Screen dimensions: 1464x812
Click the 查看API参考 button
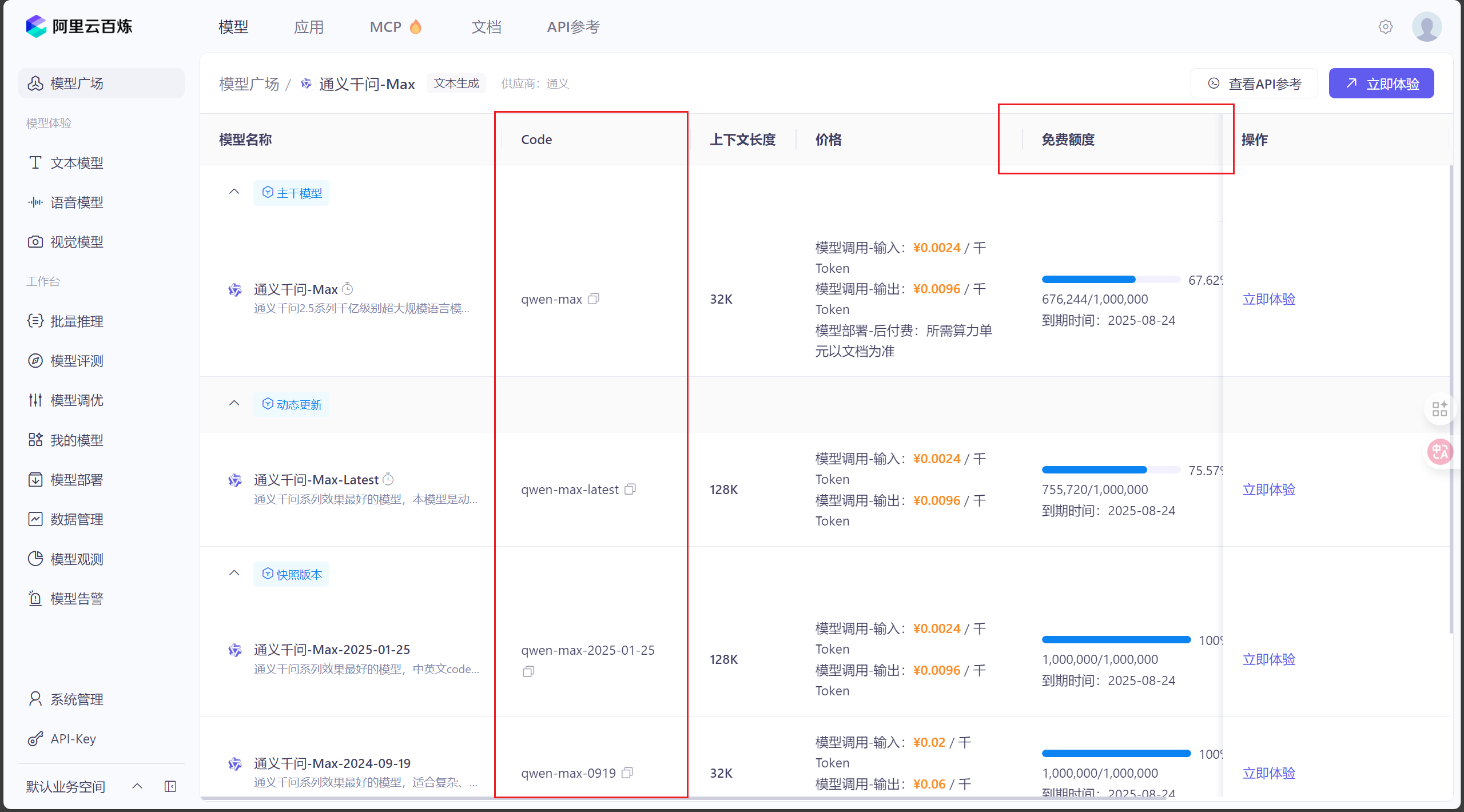(x=1254, y=83)
